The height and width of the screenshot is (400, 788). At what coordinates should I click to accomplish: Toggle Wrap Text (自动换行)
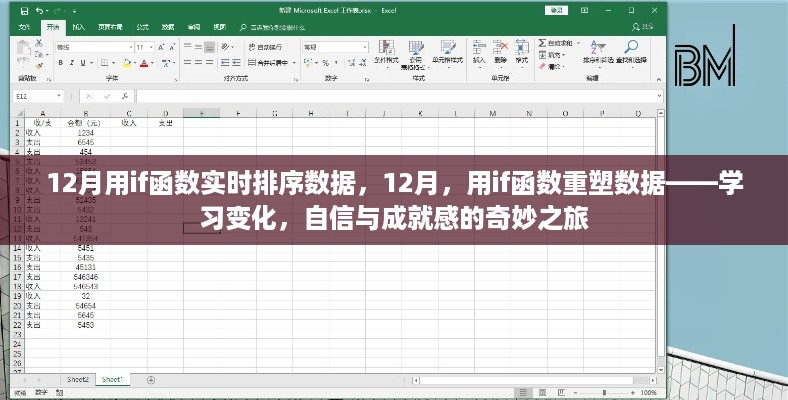268,45
